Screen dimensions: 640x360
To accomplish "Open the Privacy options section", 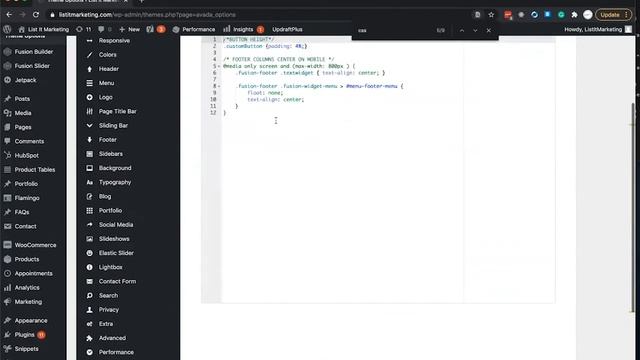I will (109, 309).
